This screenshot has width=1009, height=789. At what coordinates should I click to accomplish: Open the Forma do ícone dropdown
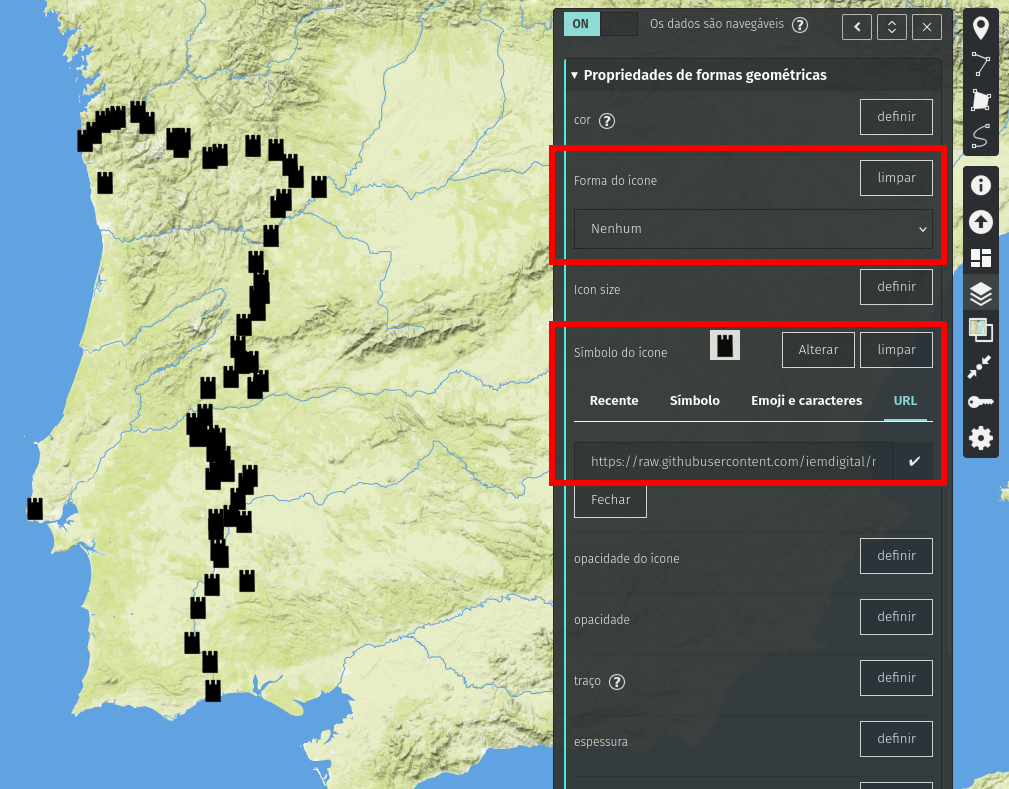[753, 229]
